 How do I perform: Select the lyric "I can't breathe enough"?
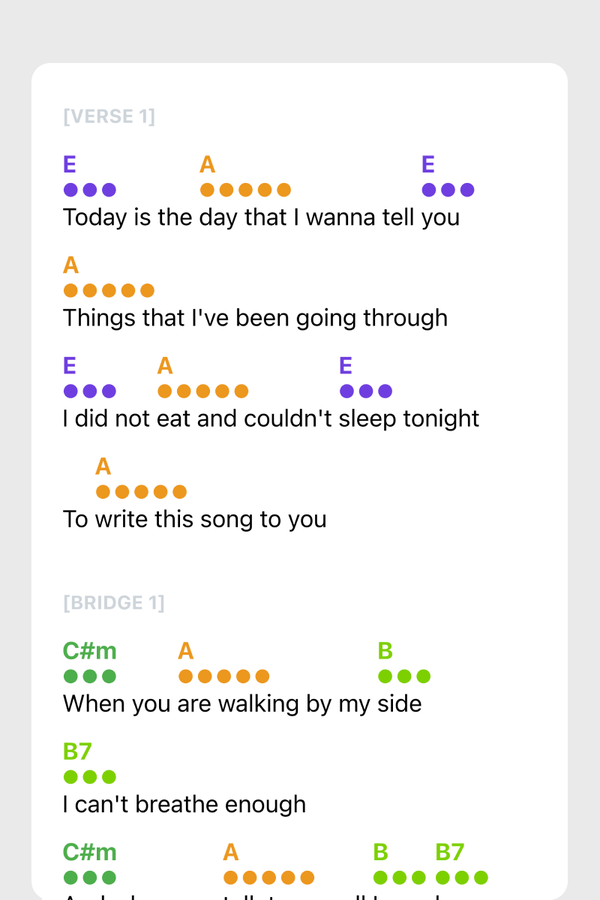[184, 804]
